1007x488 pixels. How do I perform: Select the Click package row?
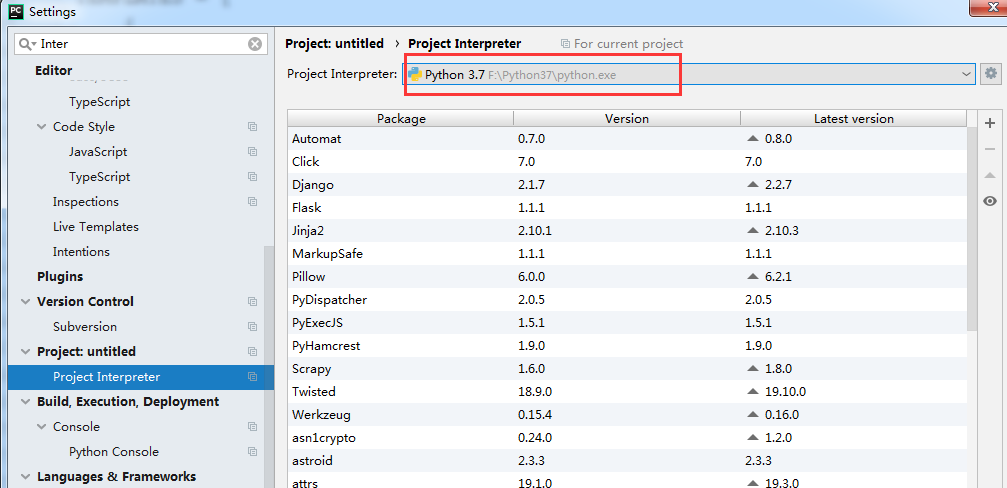(627, 161)
